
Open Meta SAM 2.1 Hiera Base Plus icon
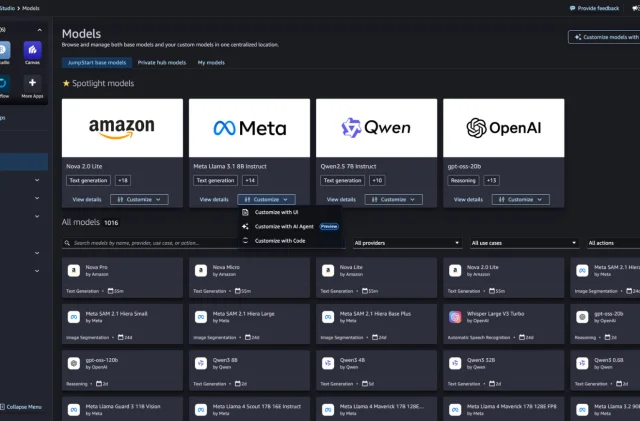(328, 317)
